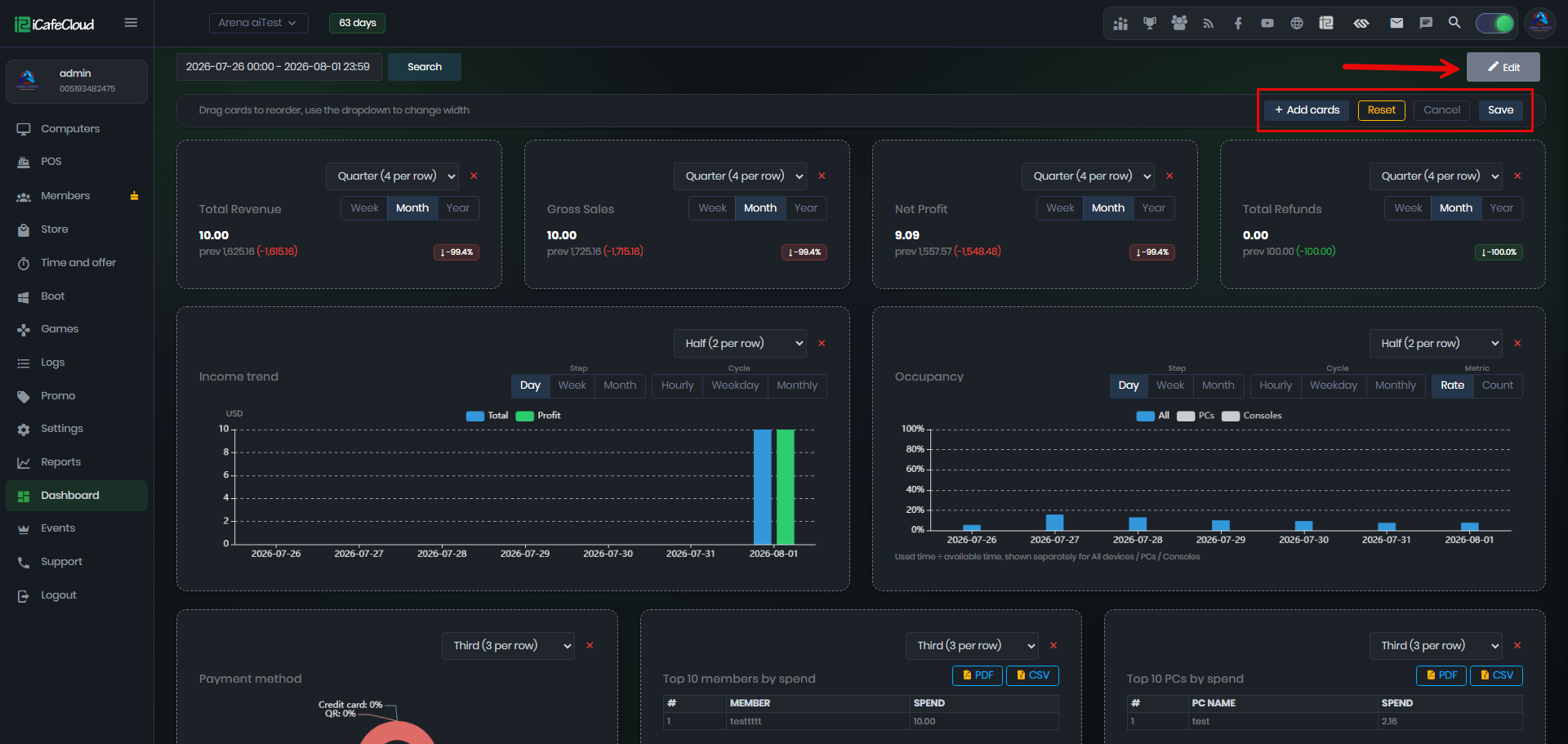Switch Occupancy metric to Count
Image resolution: width=1568 pixels, height=744 pixels.
[1498, 385]
